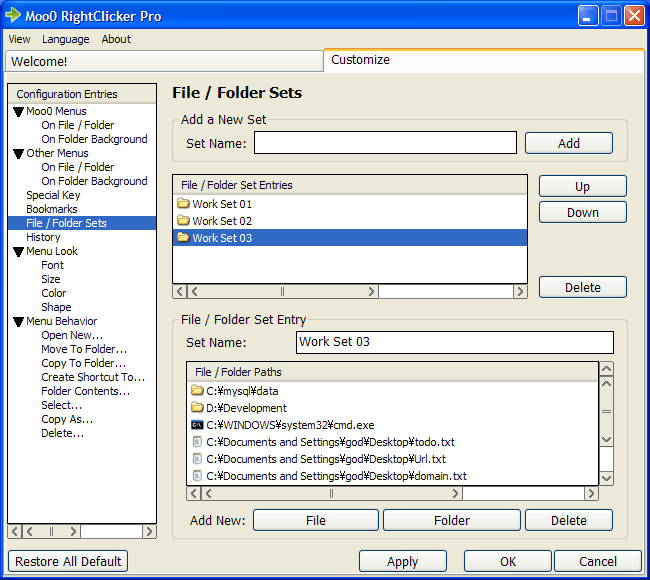This screenshot has width=650, height=580.
Task: Click the cmd.exe console icon
Action: point(197,425)
